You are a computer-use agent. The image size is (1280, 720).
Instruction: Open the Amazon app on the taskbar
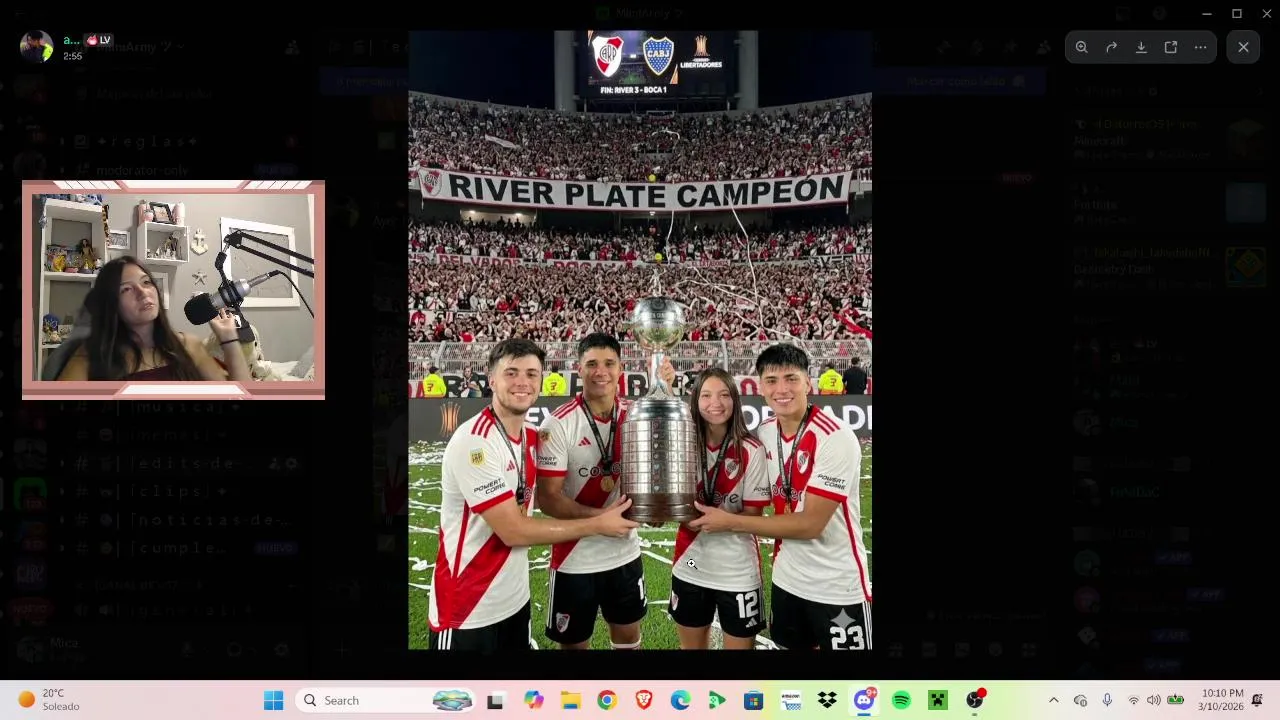pyautogui.click(x=791, y=700)
